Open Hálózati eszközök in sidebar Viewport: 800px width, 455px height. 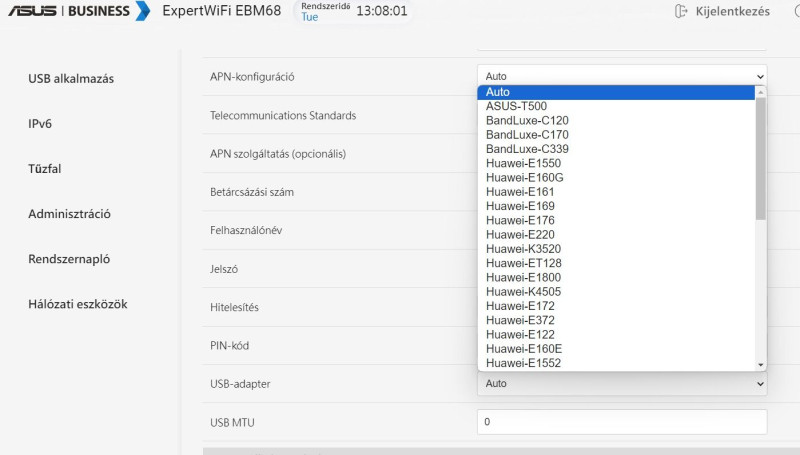[x=78, y=304]
